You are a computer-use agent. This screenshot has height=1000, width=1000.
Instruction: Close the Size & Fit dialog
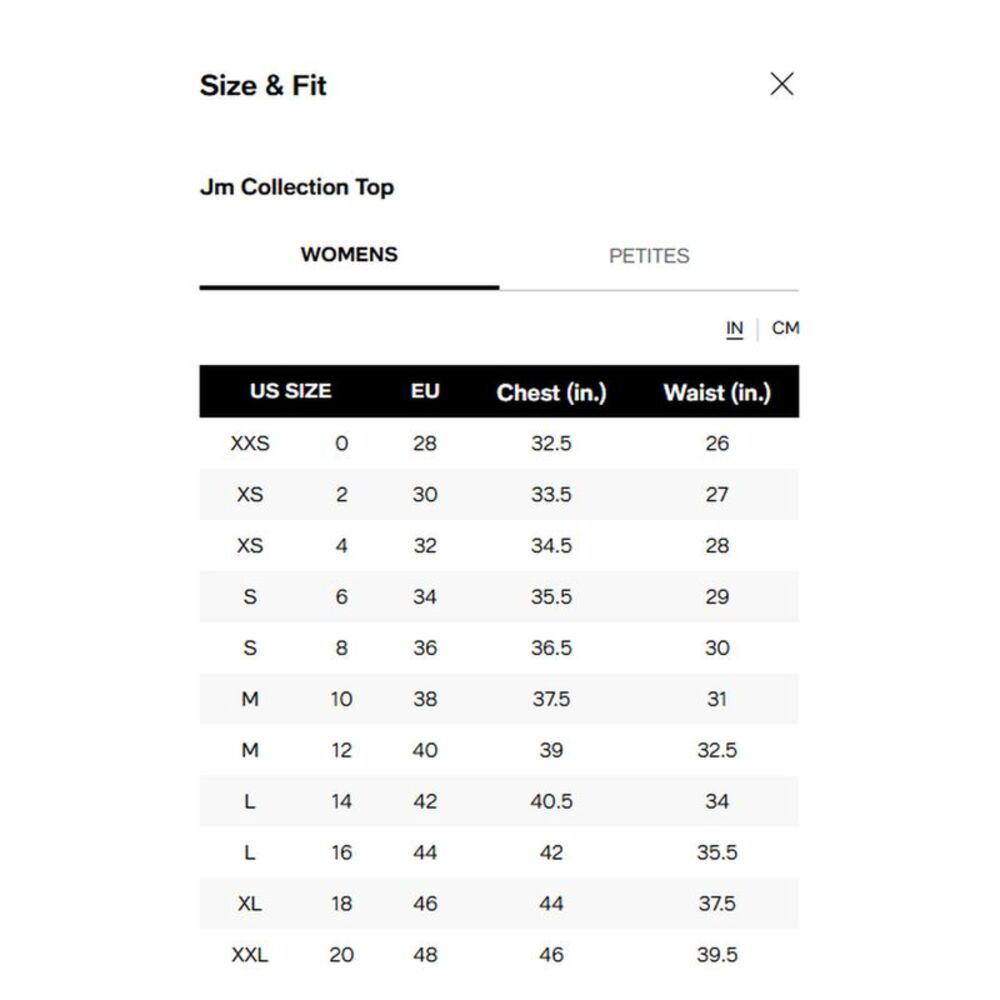pos(781,84)
